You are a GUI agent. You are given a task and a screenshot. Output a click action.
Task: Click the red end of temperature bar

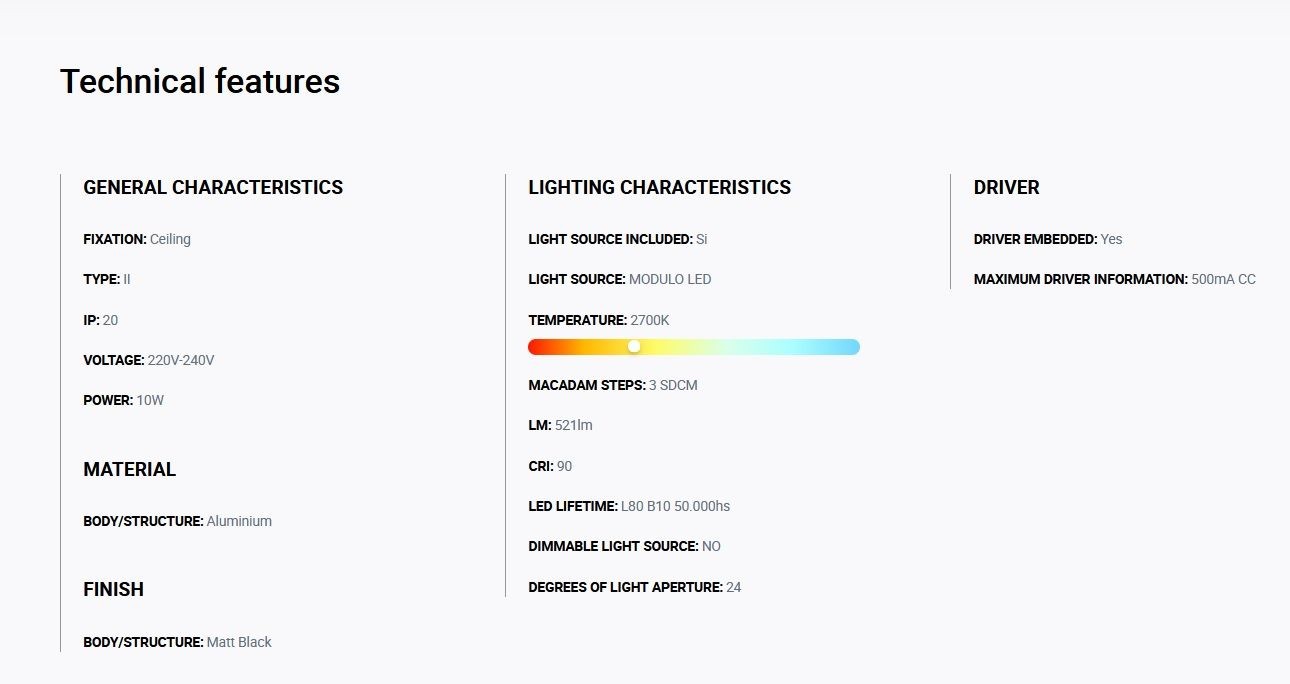coord(541,347)
